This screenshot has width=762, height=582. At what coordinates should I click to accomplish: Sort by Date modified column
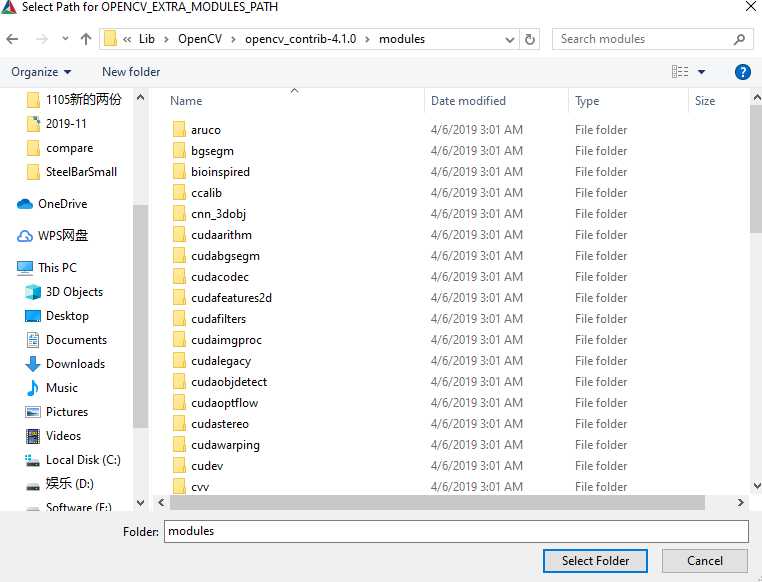click(x=468, y=101)
